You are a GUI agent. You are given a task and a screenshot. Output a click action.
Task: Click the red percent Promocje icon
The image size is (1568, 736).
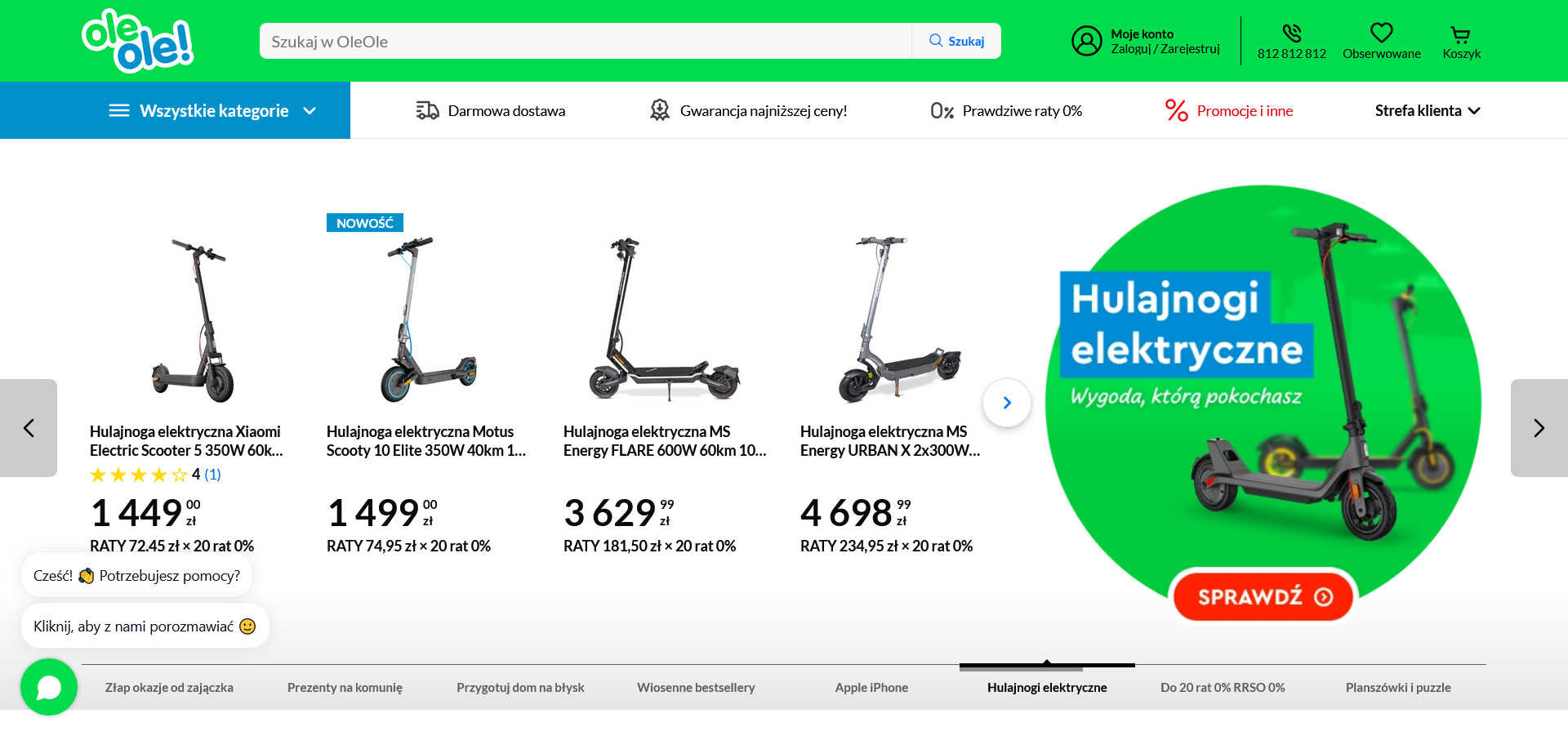1176,110
